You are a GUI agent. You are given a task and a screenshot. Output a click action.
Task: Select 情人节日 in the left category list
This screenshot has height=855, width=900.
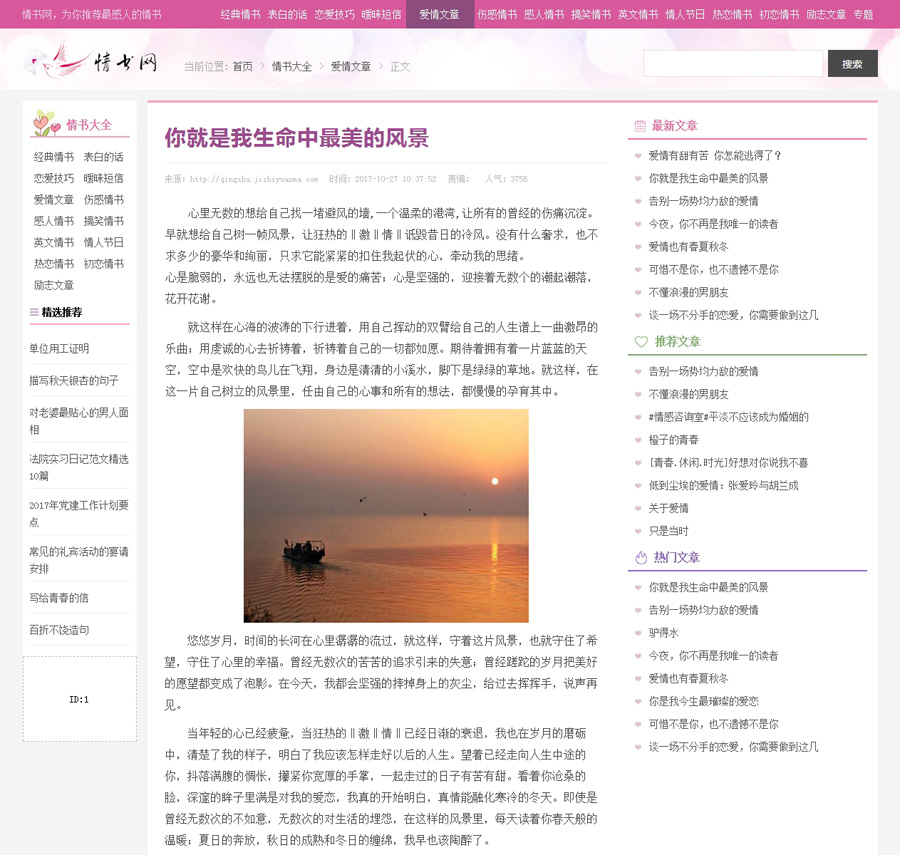click(x=104, y=242)
